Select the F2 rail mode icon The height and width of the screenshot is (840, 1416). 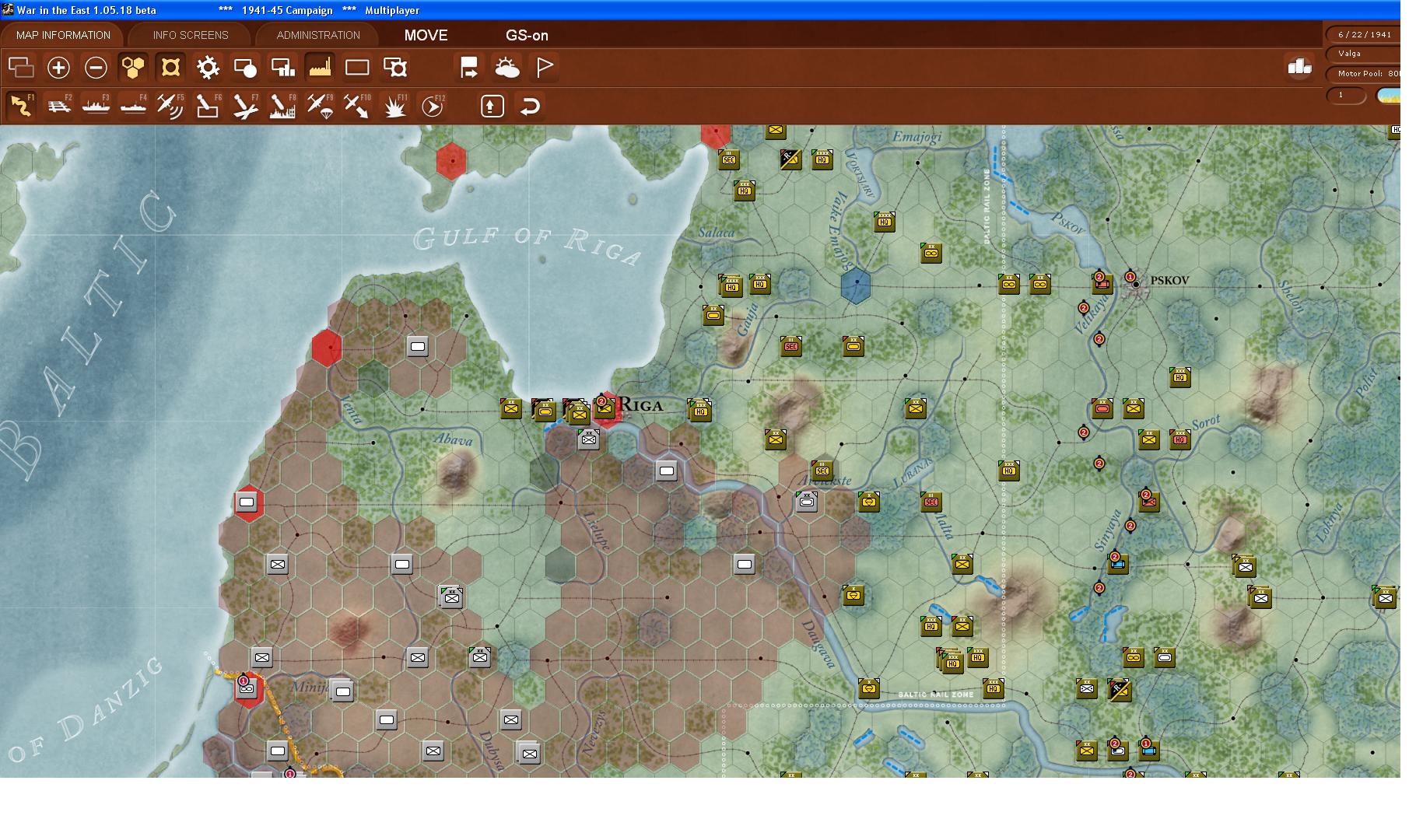(x=58, y=106)
